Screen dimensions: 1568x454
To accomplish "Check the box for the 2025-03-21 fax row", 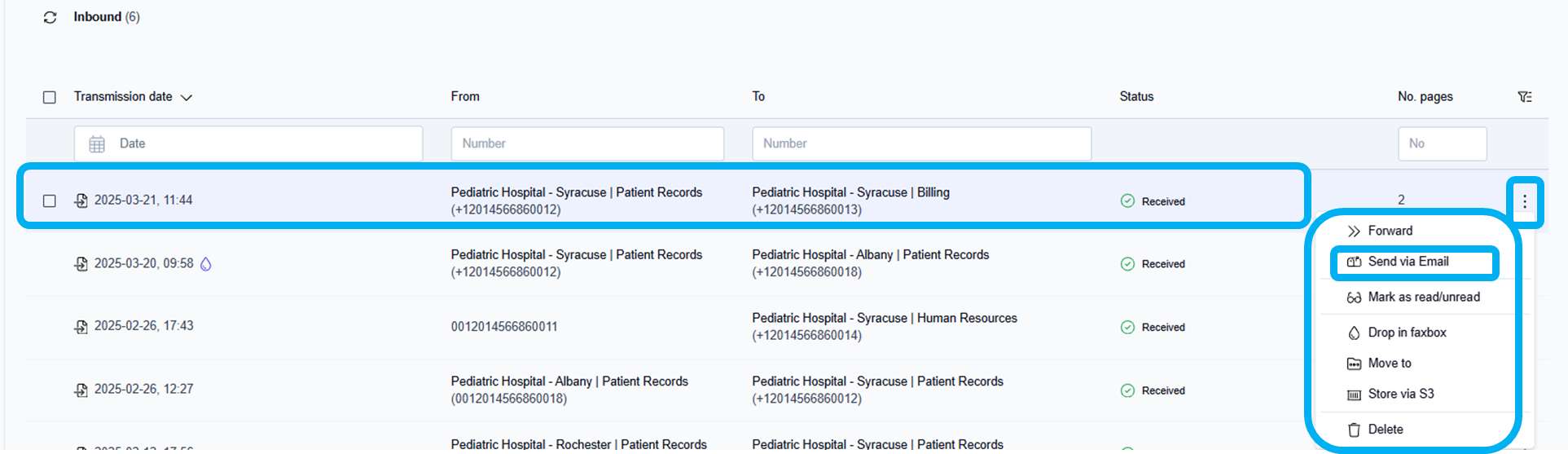I will click(50, 201).
